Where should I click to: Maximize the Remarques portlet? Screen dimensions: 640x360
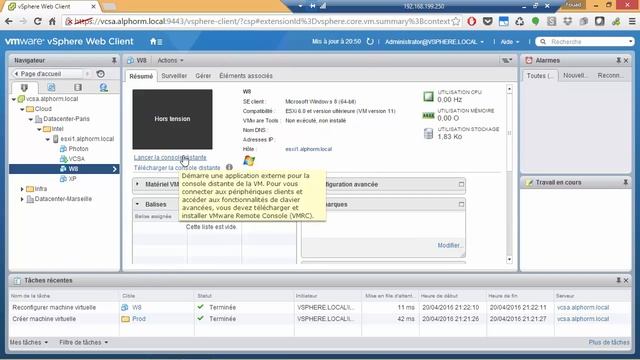(x=461, y=204)
